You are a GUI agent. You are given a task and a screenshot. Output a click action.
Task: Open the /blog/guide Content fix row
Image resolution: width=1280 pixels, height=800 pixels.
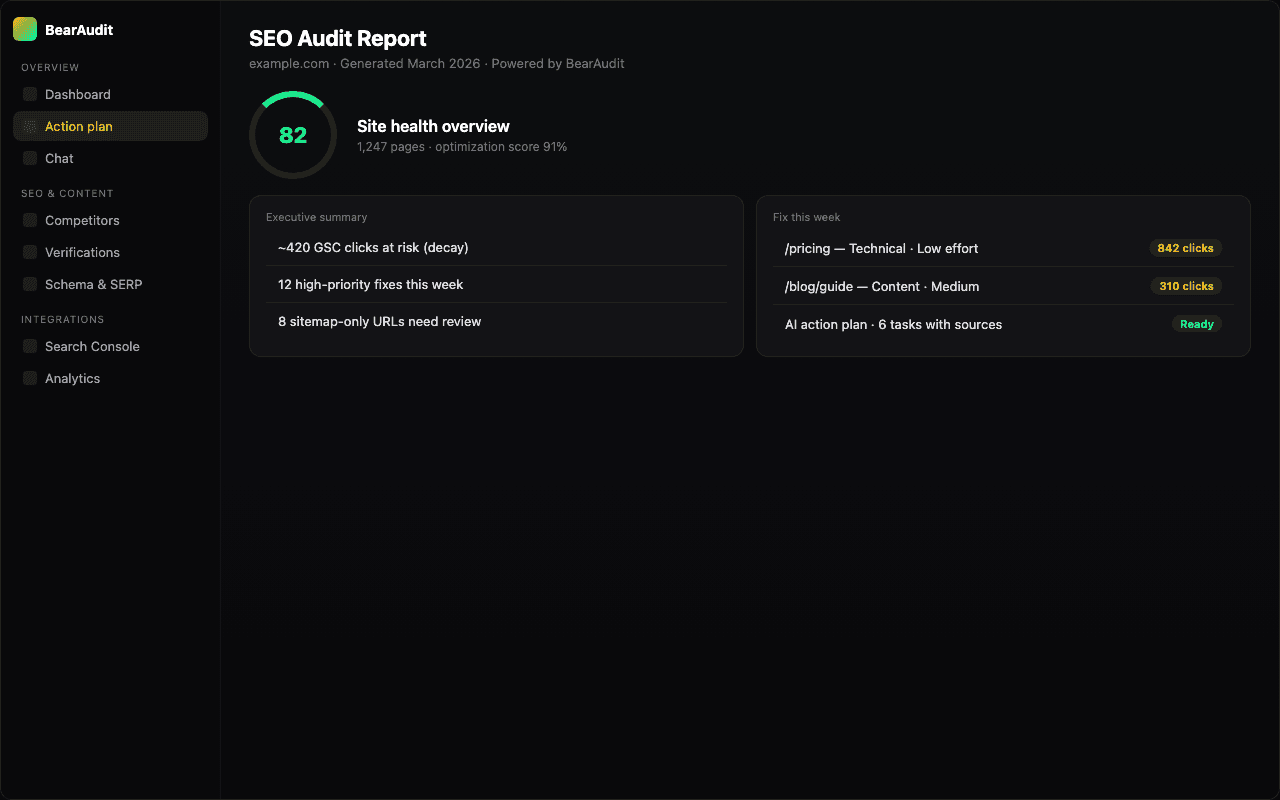(x=1003, y=286)
